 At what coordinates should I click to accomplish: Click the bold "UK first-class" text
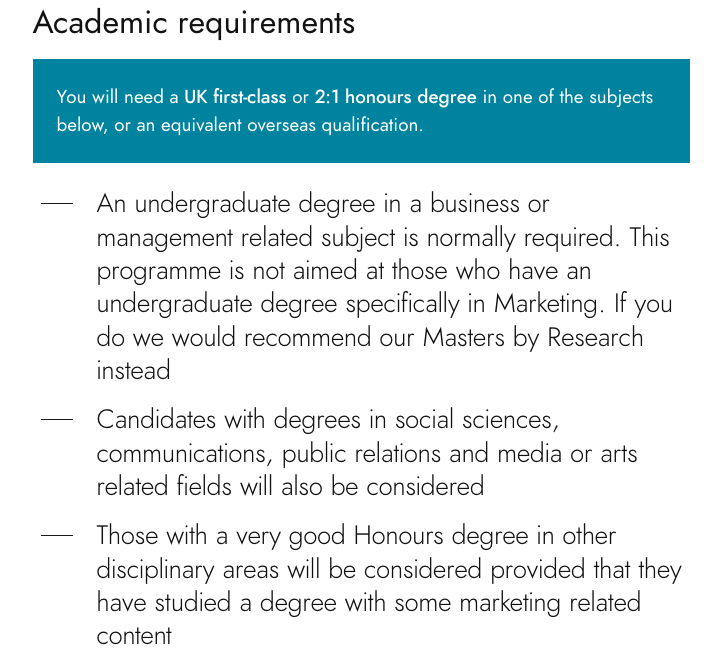[236, 97]
